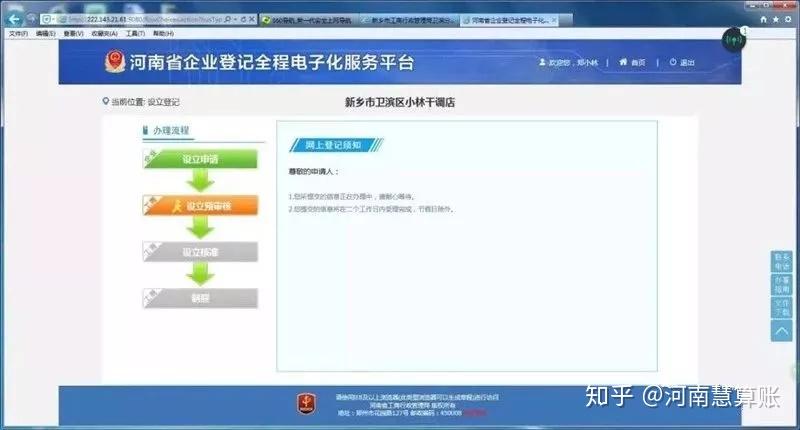
Task: Click the location pin icon near 当前位置
Action: 106,102
